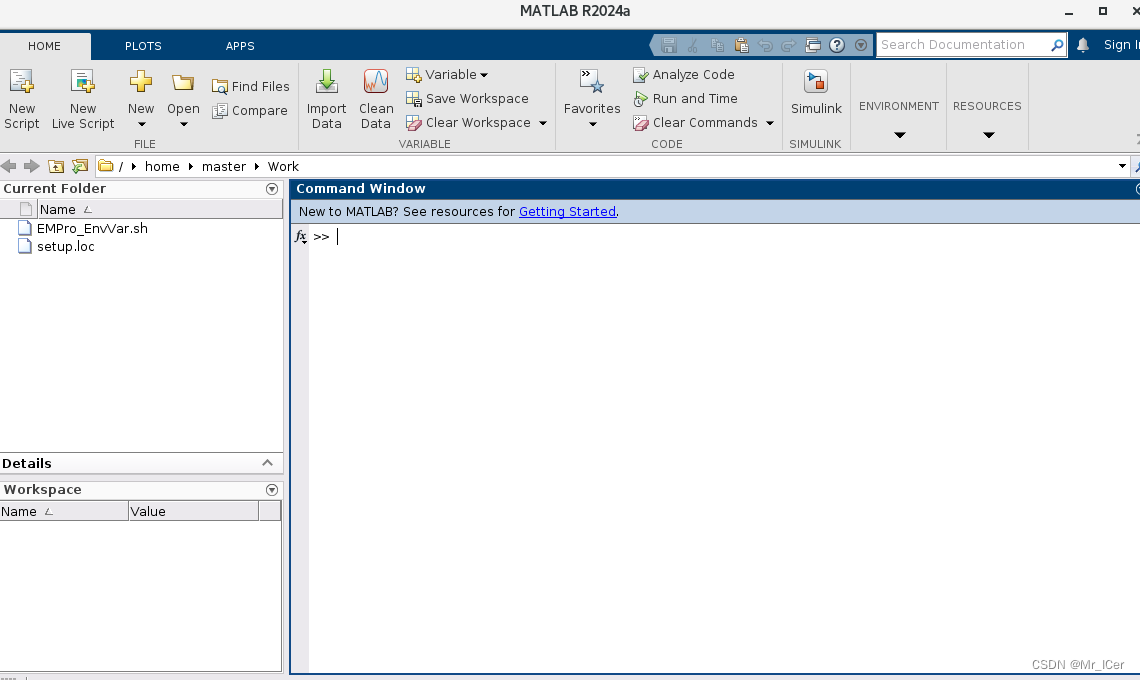Click Sign In
This screenshot has height=680, width=1140.
click(1121, 45)
